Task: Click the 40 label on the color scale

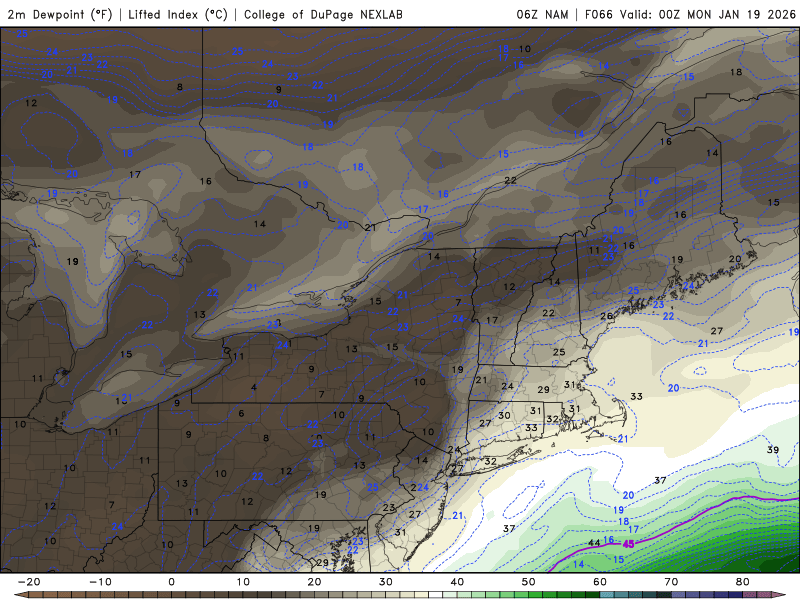Action: pyautogui.click(x=457, y=582)
